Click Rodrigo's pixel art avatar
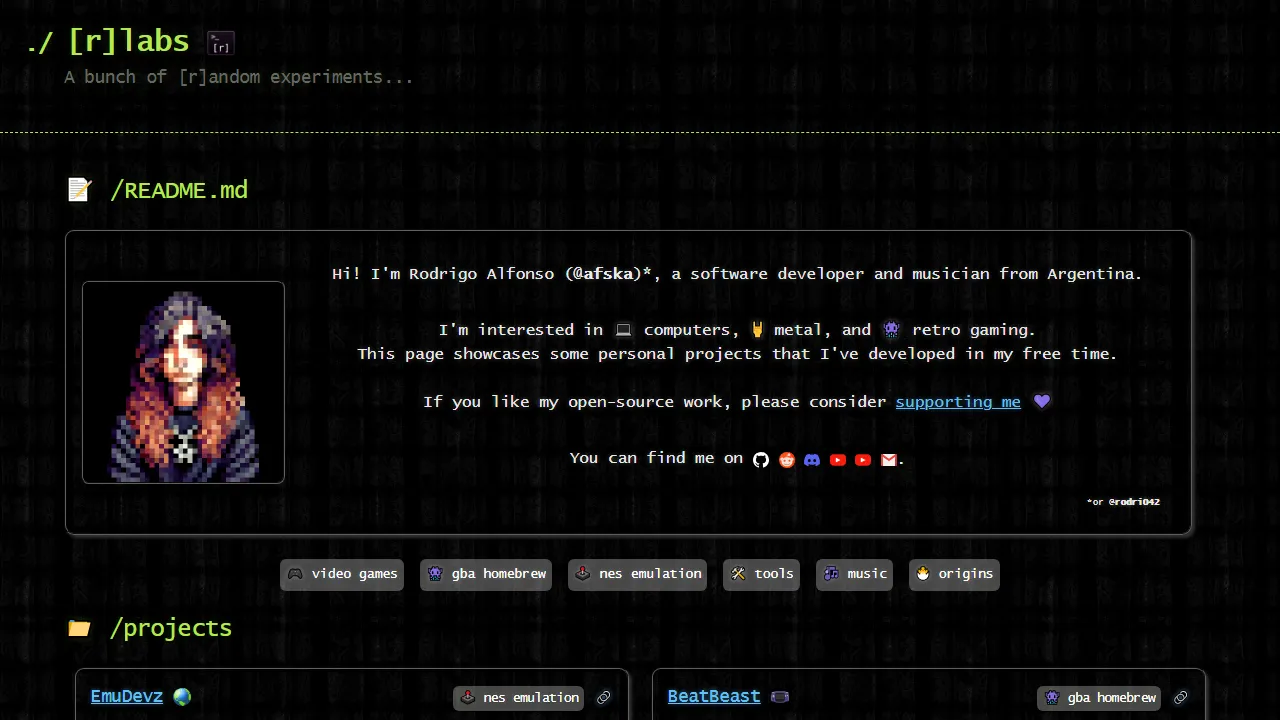The image size is (1280, 720). [x=183, y=382]
